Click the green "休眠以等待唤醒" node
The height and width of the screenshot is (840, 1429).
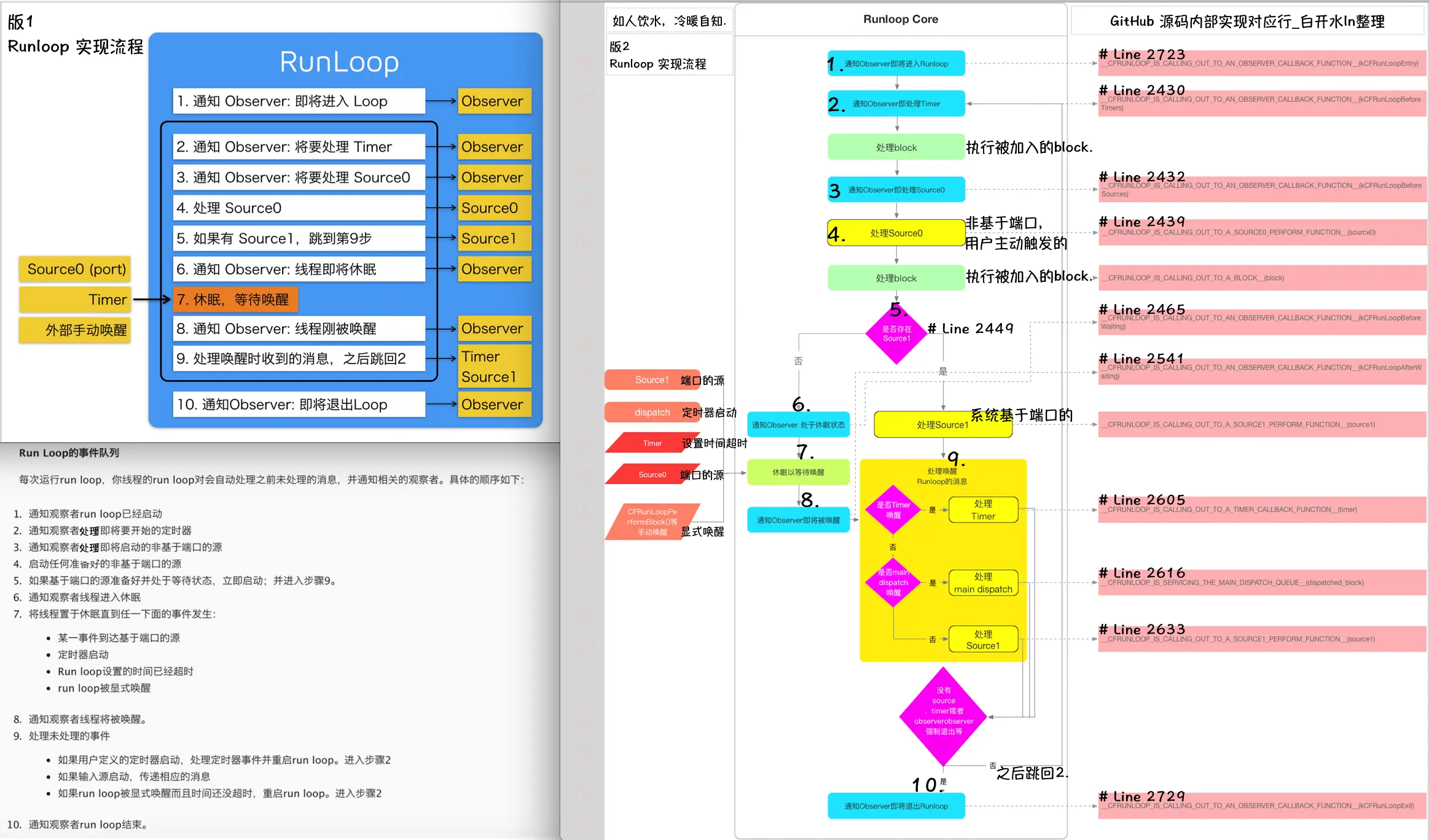[x=798, y=472]
